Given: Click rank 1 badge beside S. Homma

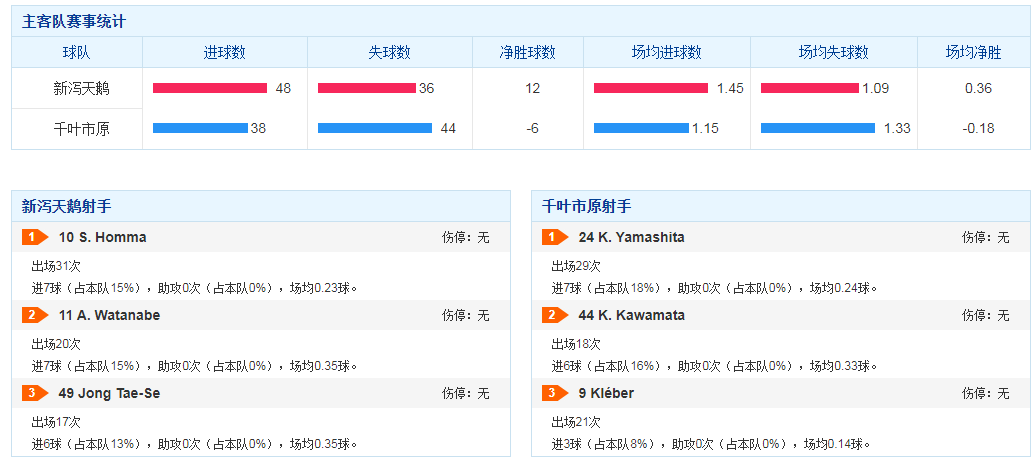Looking at the screenshot, I should 34,237.
